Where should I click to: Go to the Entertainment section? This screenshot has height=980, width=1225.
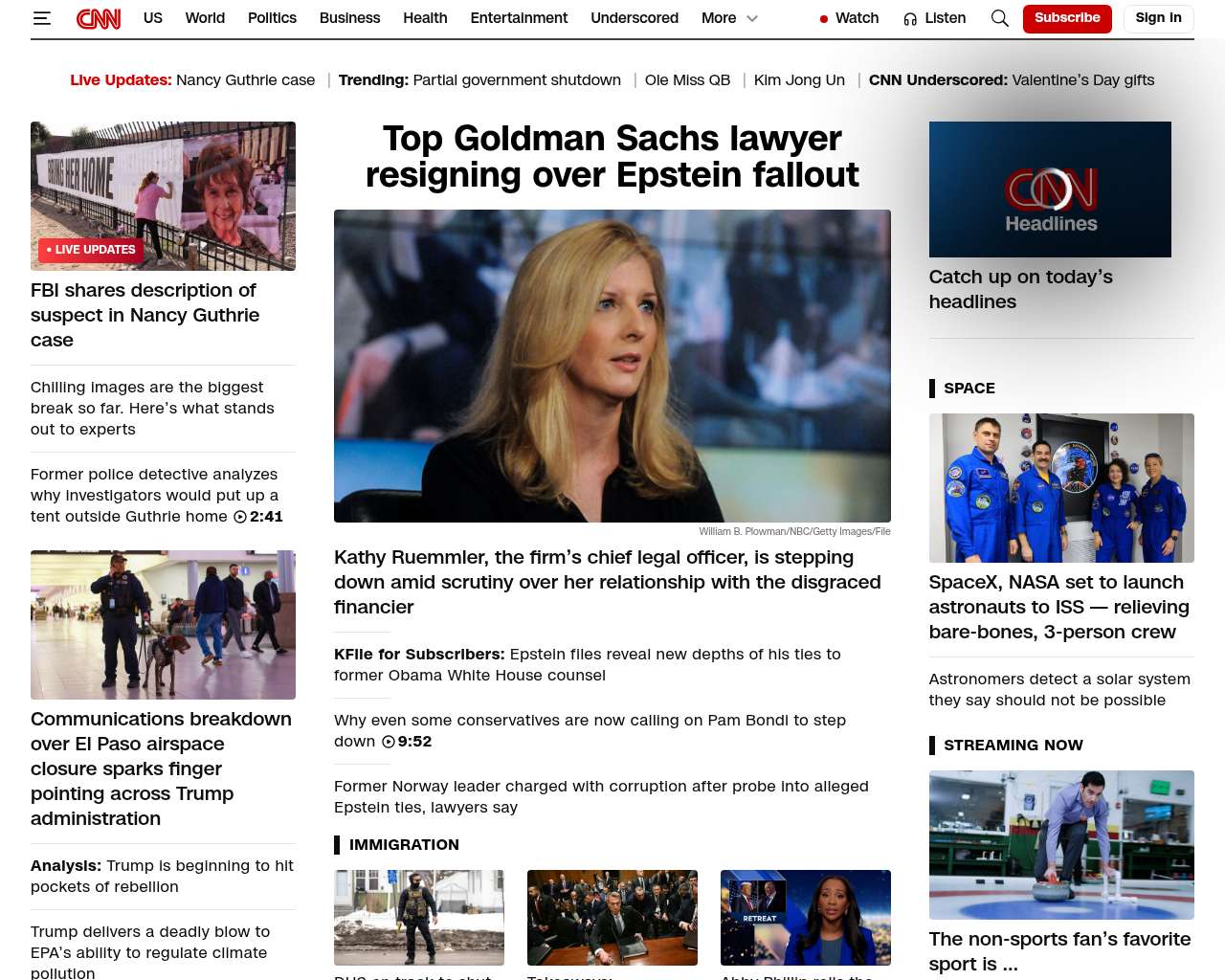pos(519,18)
